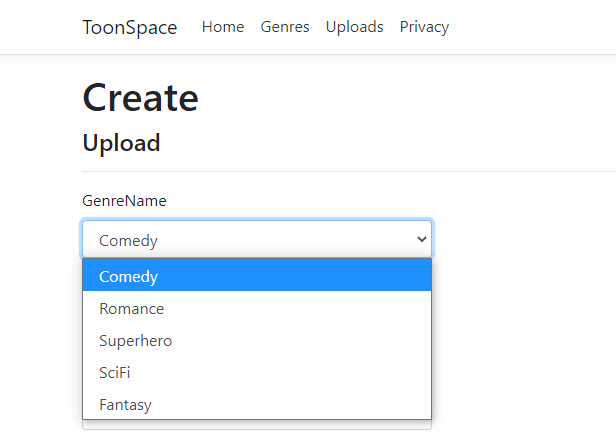
Task: Pick Superhero genre option
Action: click(257, 340)
